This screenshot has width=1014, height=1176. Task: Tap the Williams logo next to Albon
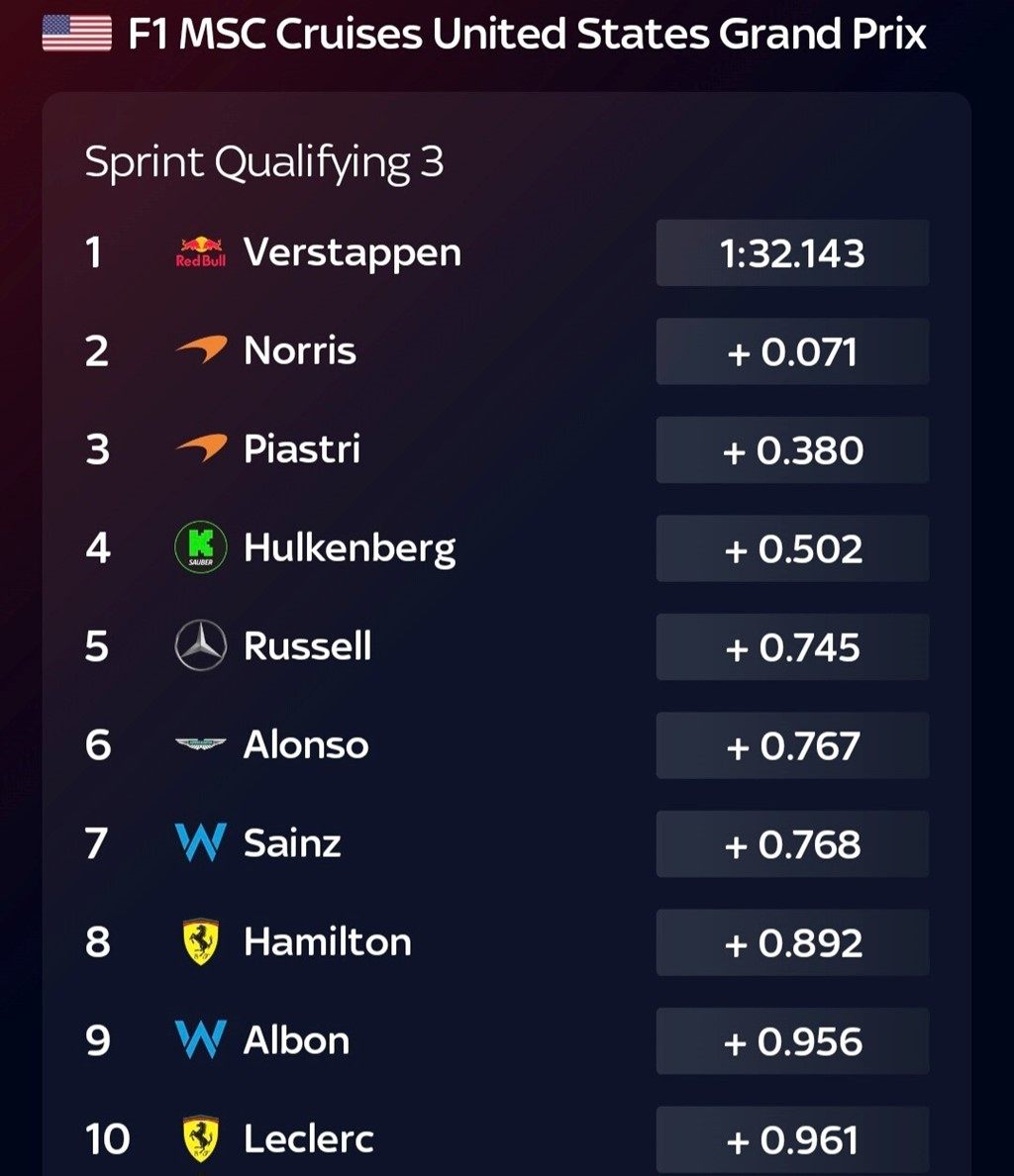(x=201, y=1040)
